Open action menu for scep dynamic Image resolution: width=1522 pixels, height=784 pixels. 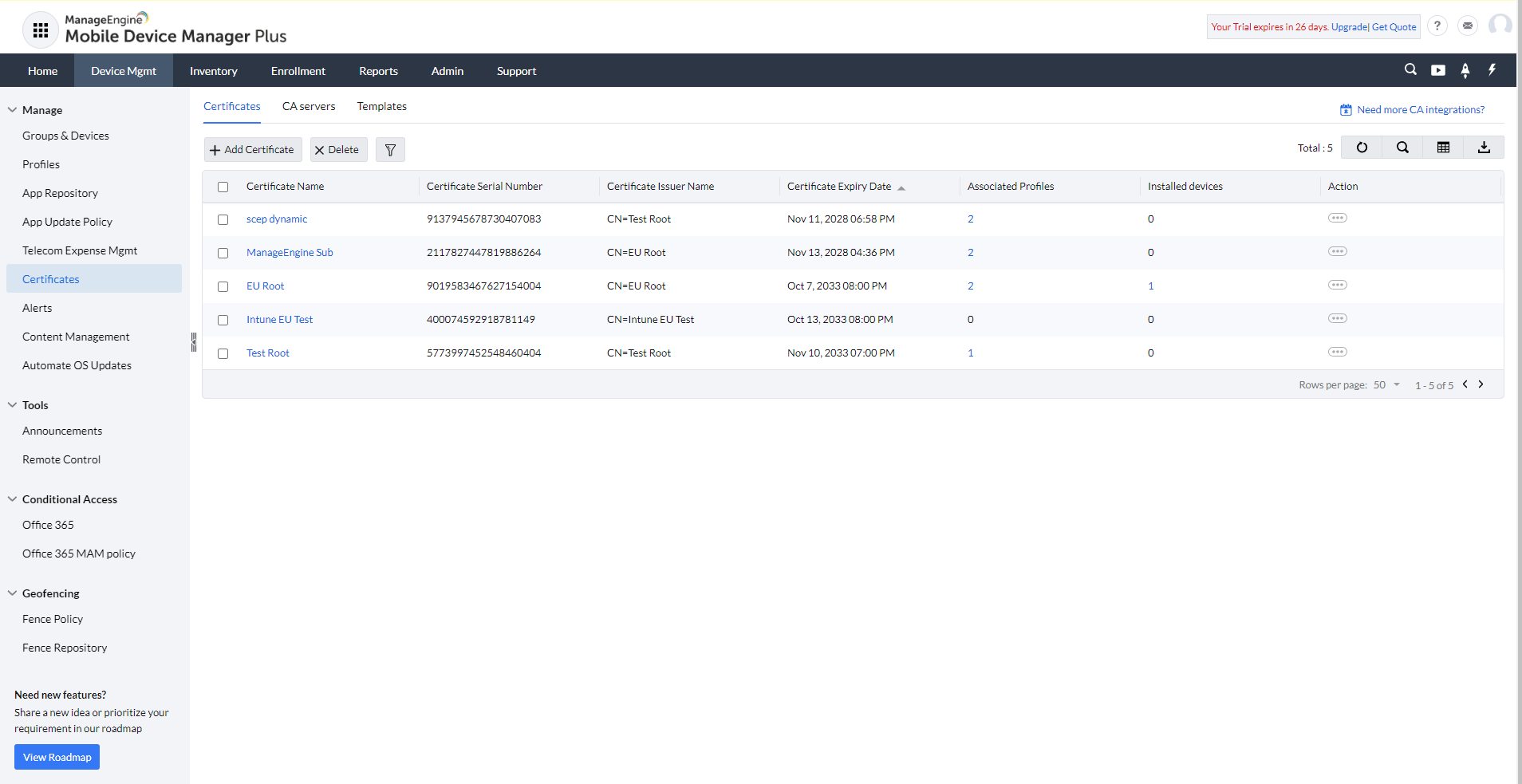tap(1338, 218)
